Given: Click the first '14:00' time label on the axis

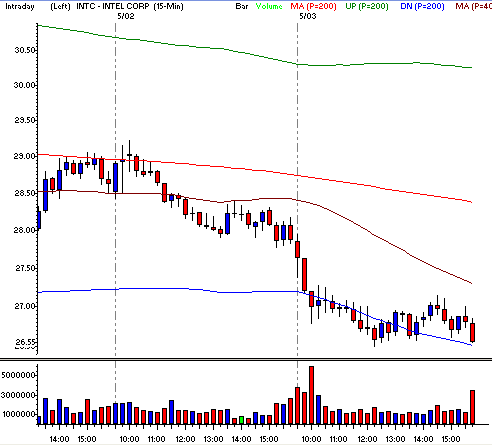Looking at the screenshot, I should tap(59, 439).
